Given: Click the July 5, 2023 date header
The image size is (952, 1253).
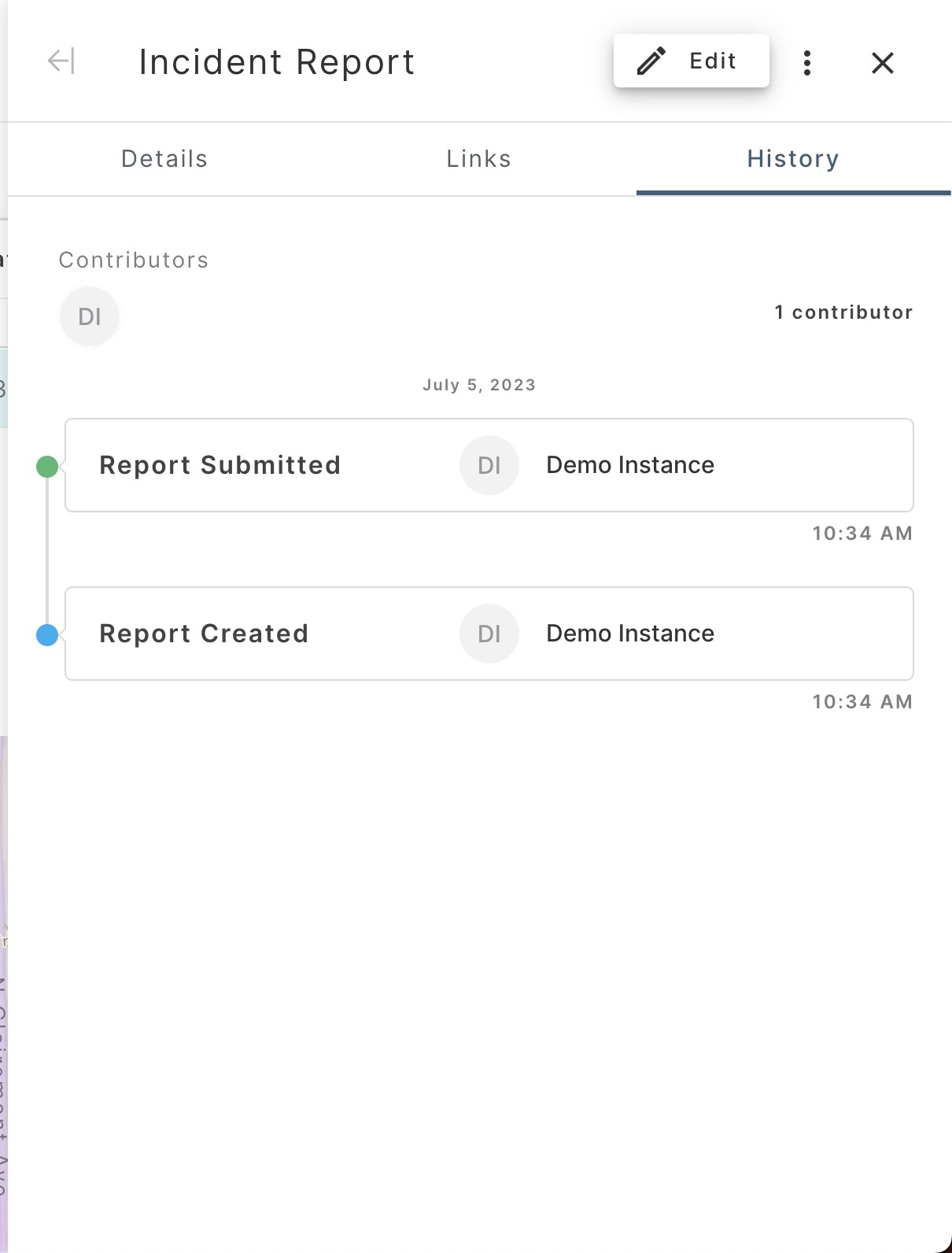Looking at the screenshot, I should [x=478, y=385].
